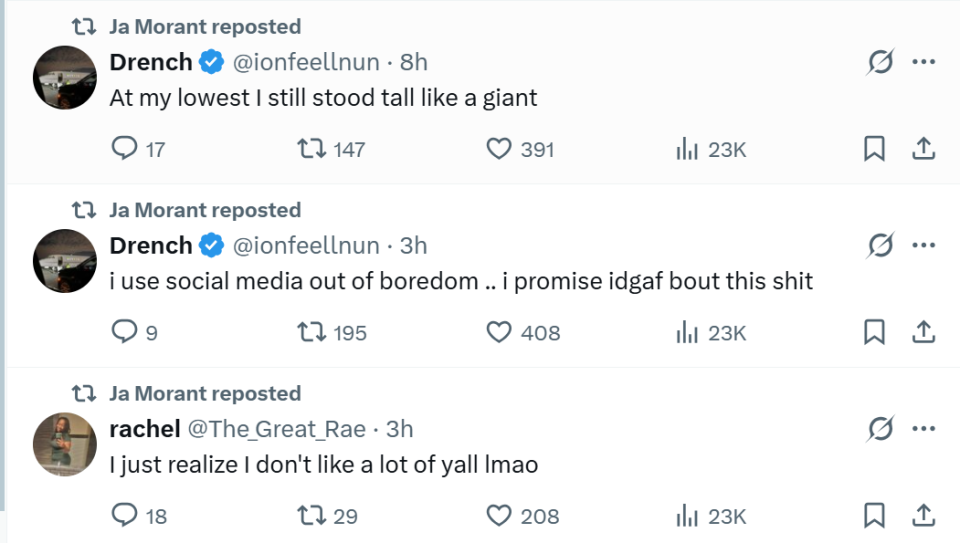Like rachel's 'don't like a lot of yall' post
Image resolution: width=960 pixels, height=543 pixels.
(x=499, y=515)
